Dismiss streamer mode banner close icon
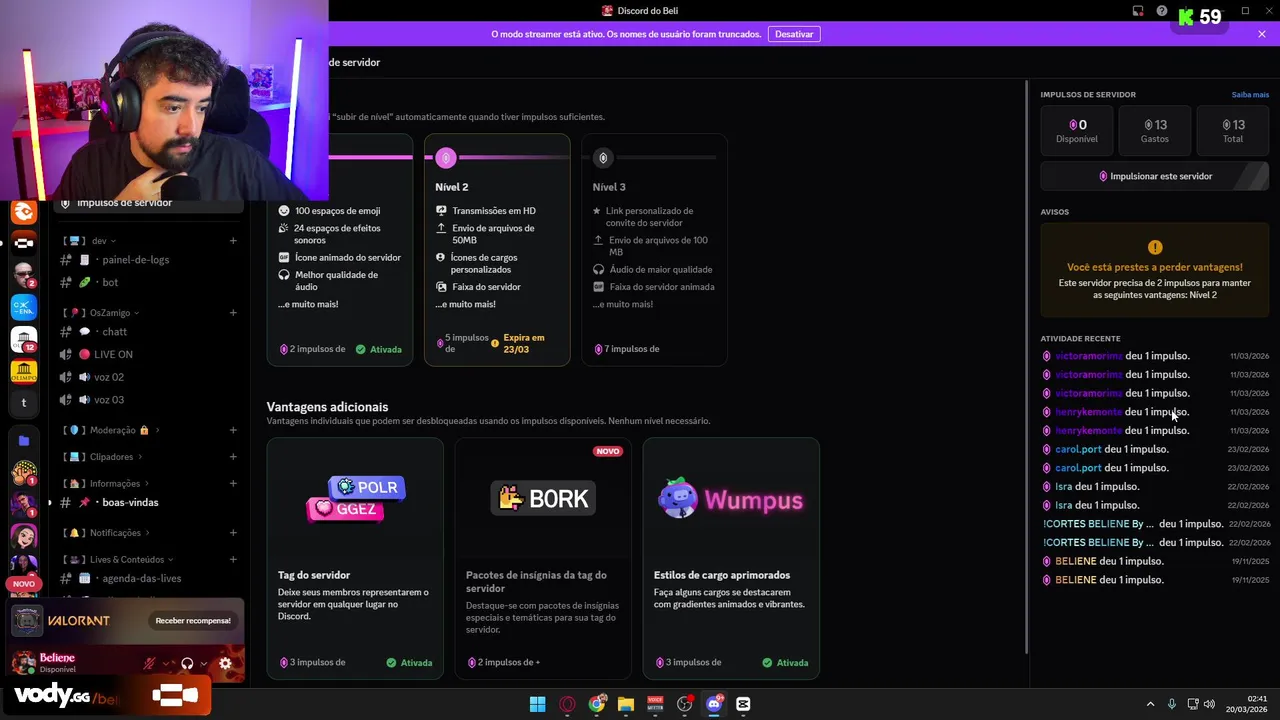 click(1262, 34)
